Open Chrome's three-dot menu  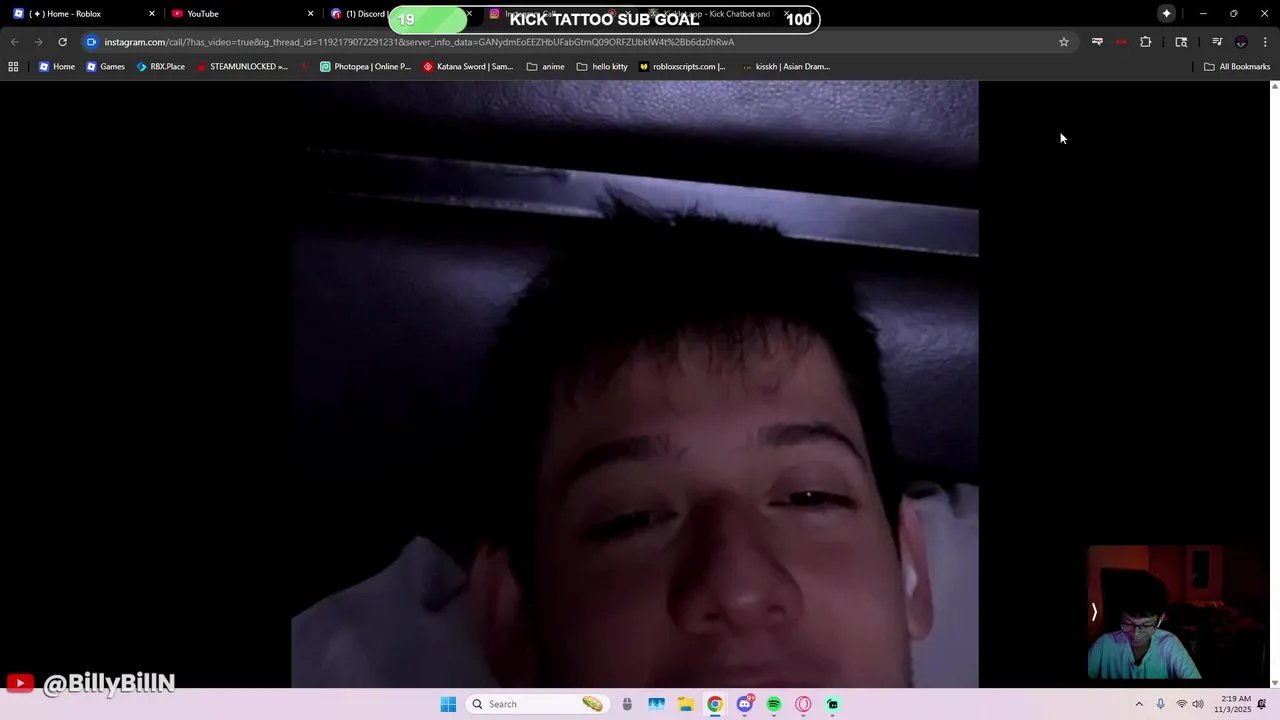(1265, 42)
